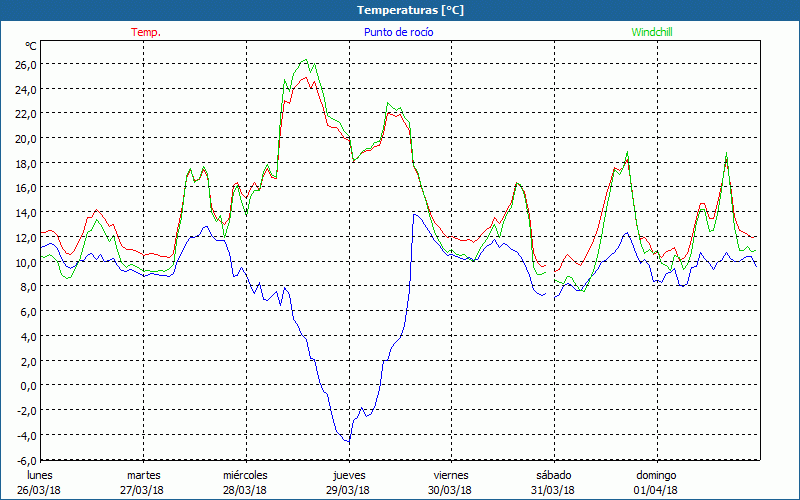Select the viernes day label
Image resolution: width=800 pixels, height=500 pixels.
[x=450, y=475]
